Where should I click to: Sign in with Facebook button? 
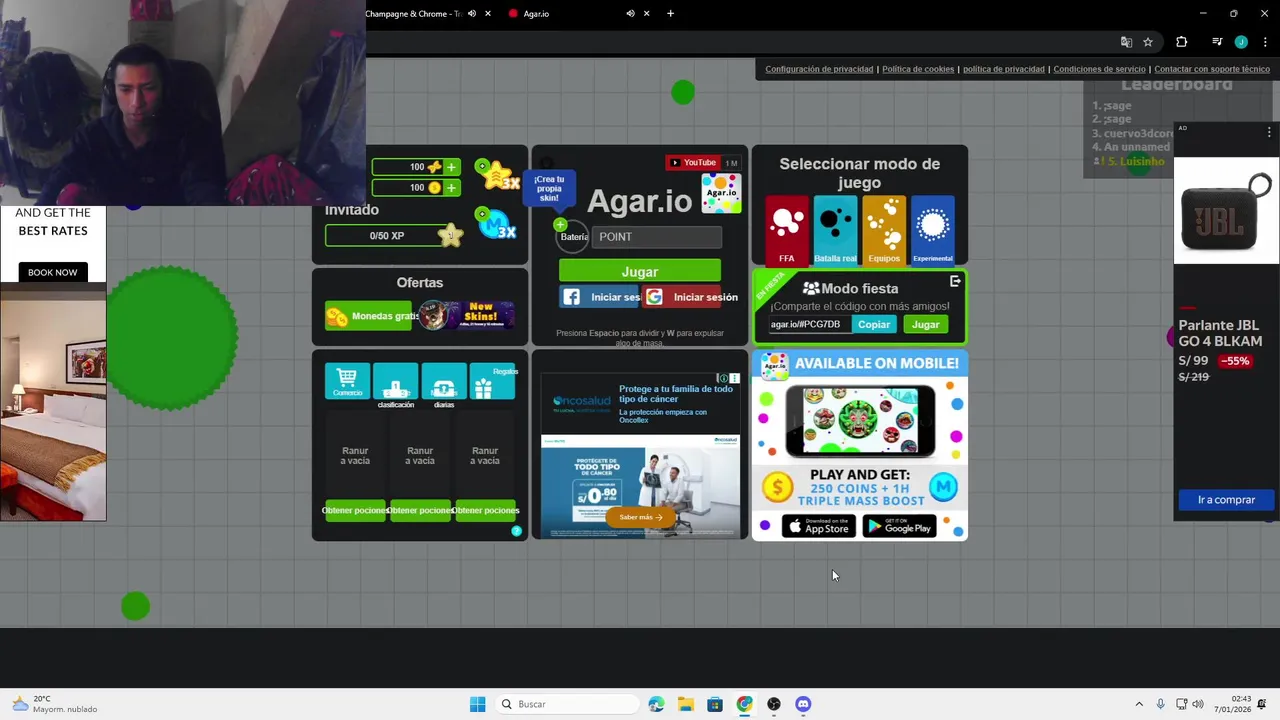[x=599, y=297]
